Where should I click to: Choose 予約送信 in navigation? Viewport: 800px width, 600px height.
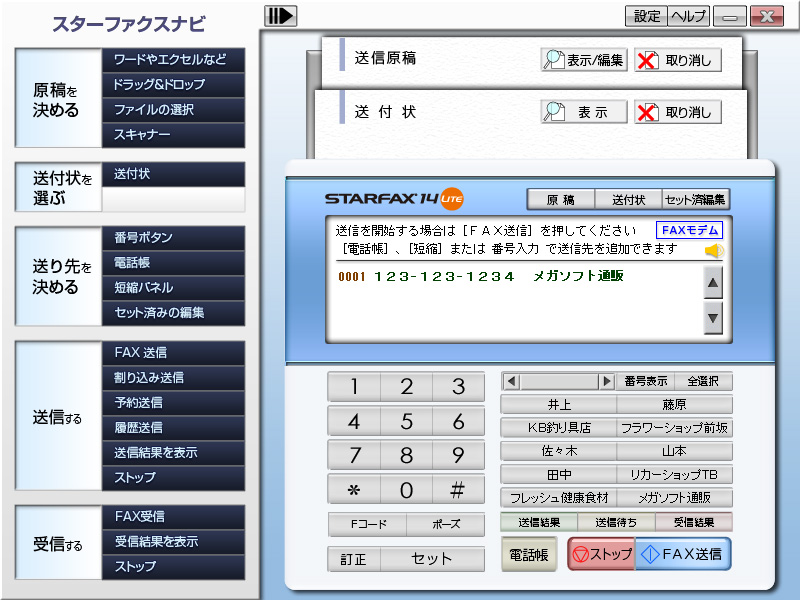coord(173,403)
